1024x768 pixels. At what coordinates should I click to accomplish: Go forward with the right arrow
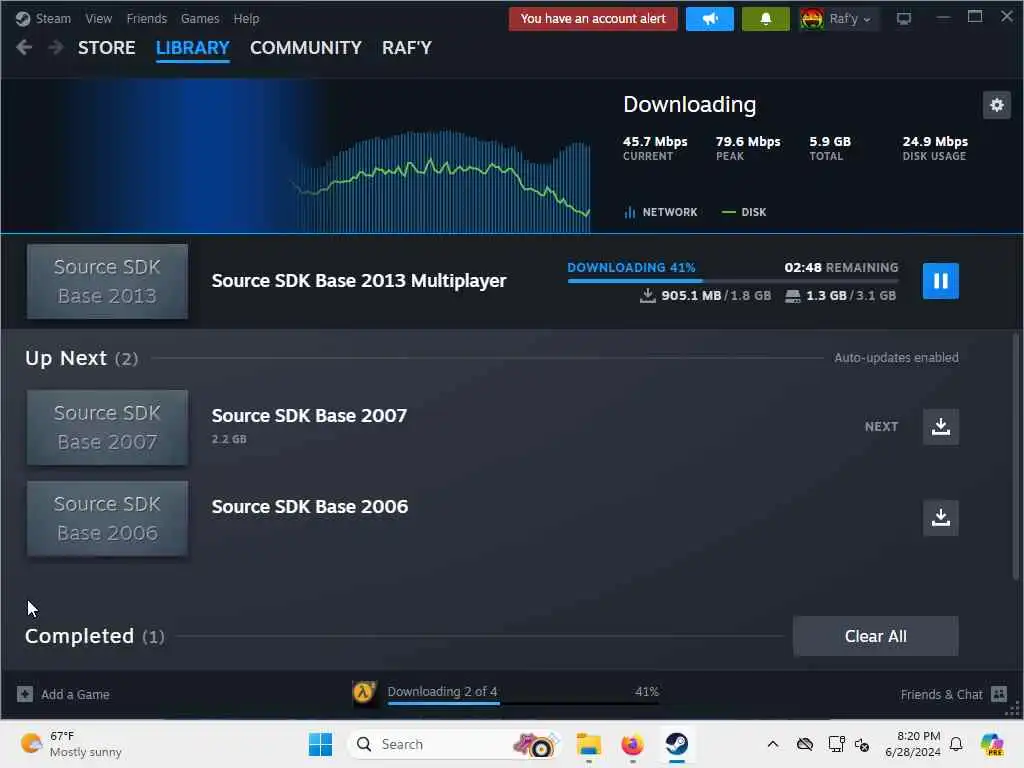coord(56,48)
